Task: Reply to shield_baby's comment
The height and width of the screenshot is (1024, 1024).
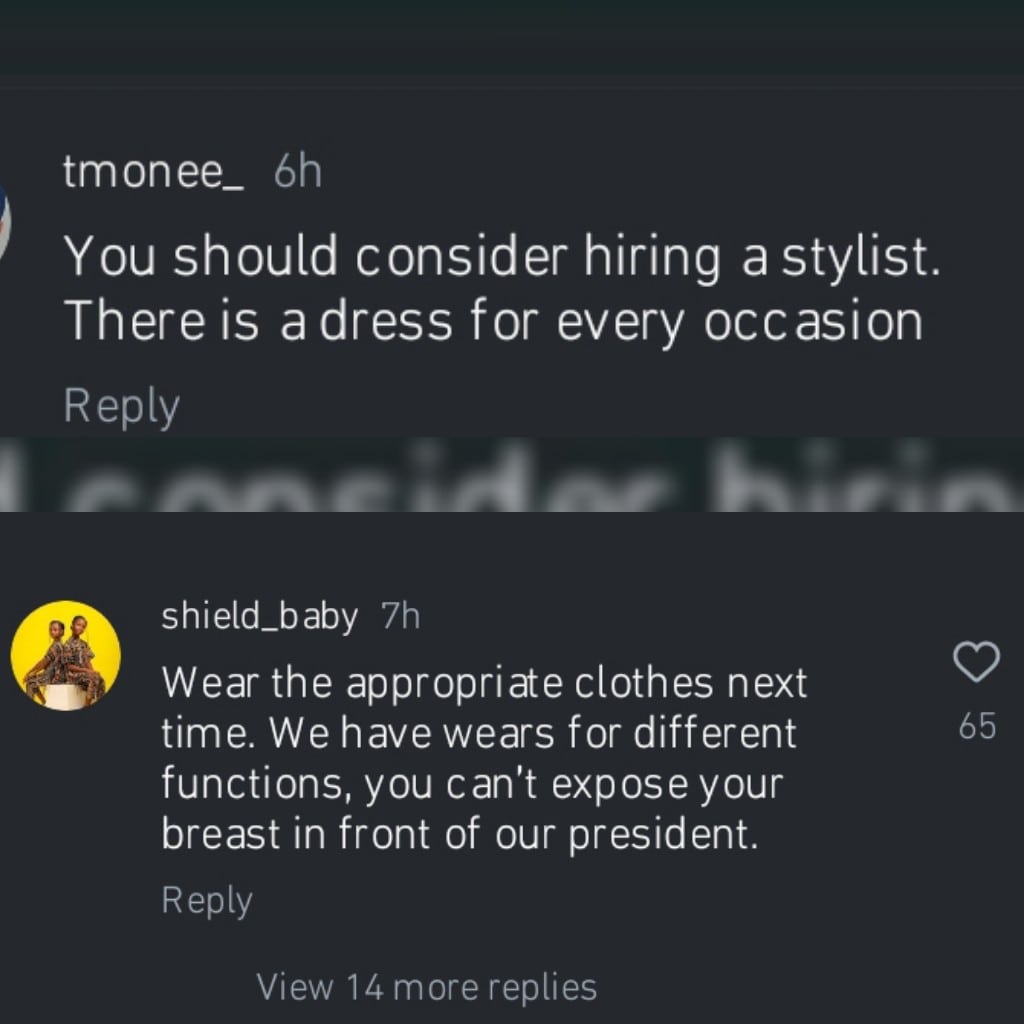Action: [206, 900]
